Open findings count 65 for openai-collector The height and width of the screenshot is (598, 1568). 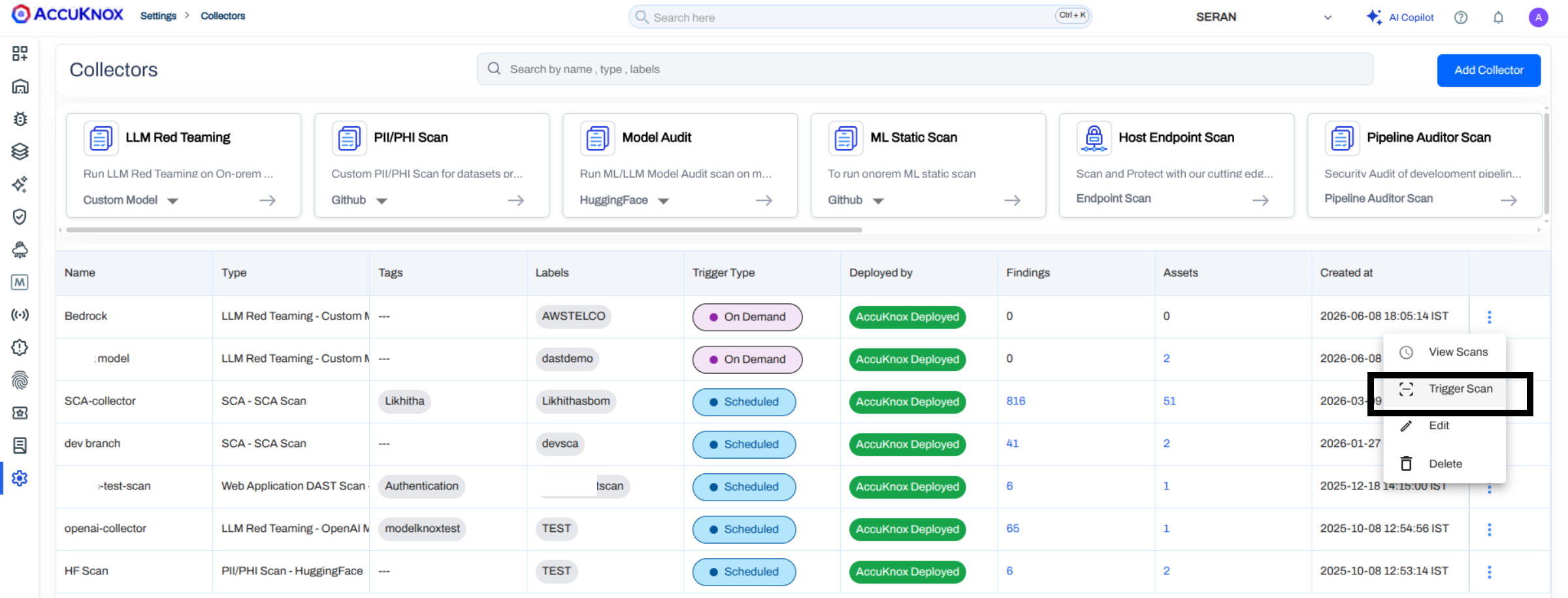point(1013,528)
